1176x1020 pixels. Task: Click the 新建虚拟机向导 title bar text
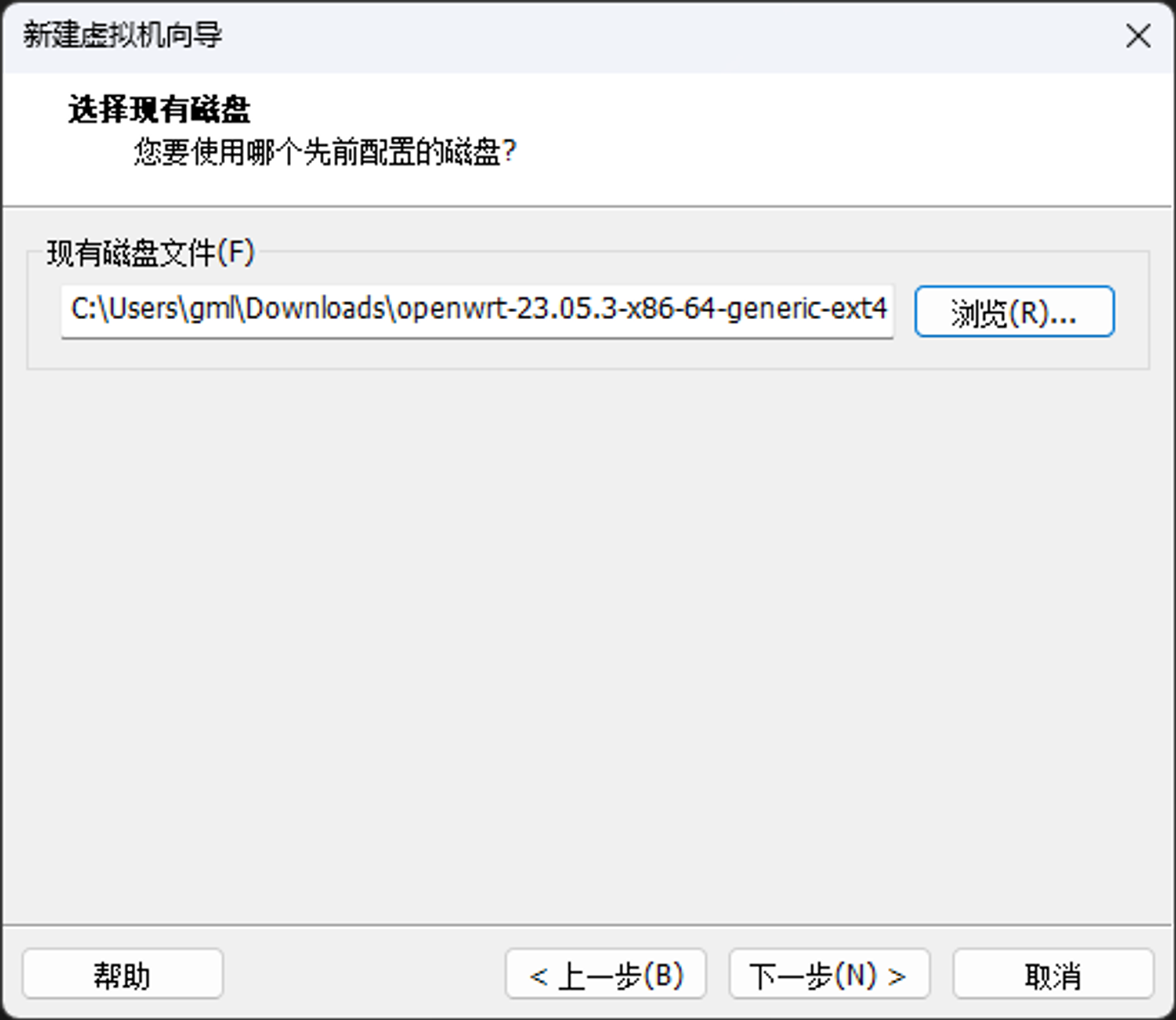[x=122, y=35]
